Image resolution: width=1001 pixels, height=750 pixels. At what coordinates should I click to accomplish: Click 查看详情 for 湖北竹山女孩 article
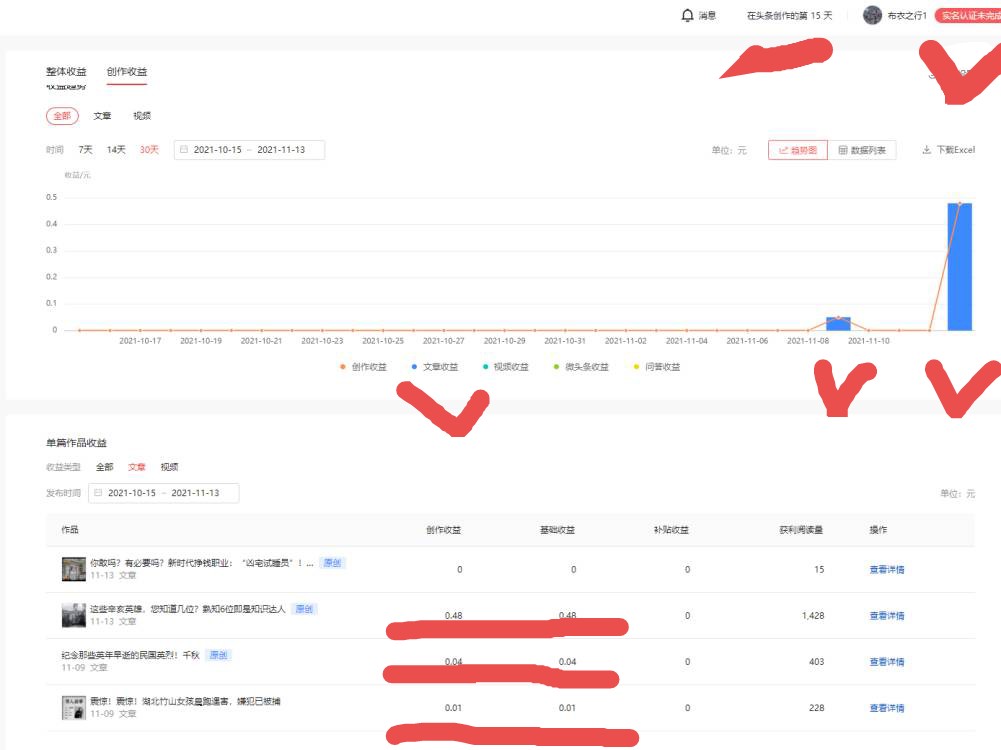(887, 708)
